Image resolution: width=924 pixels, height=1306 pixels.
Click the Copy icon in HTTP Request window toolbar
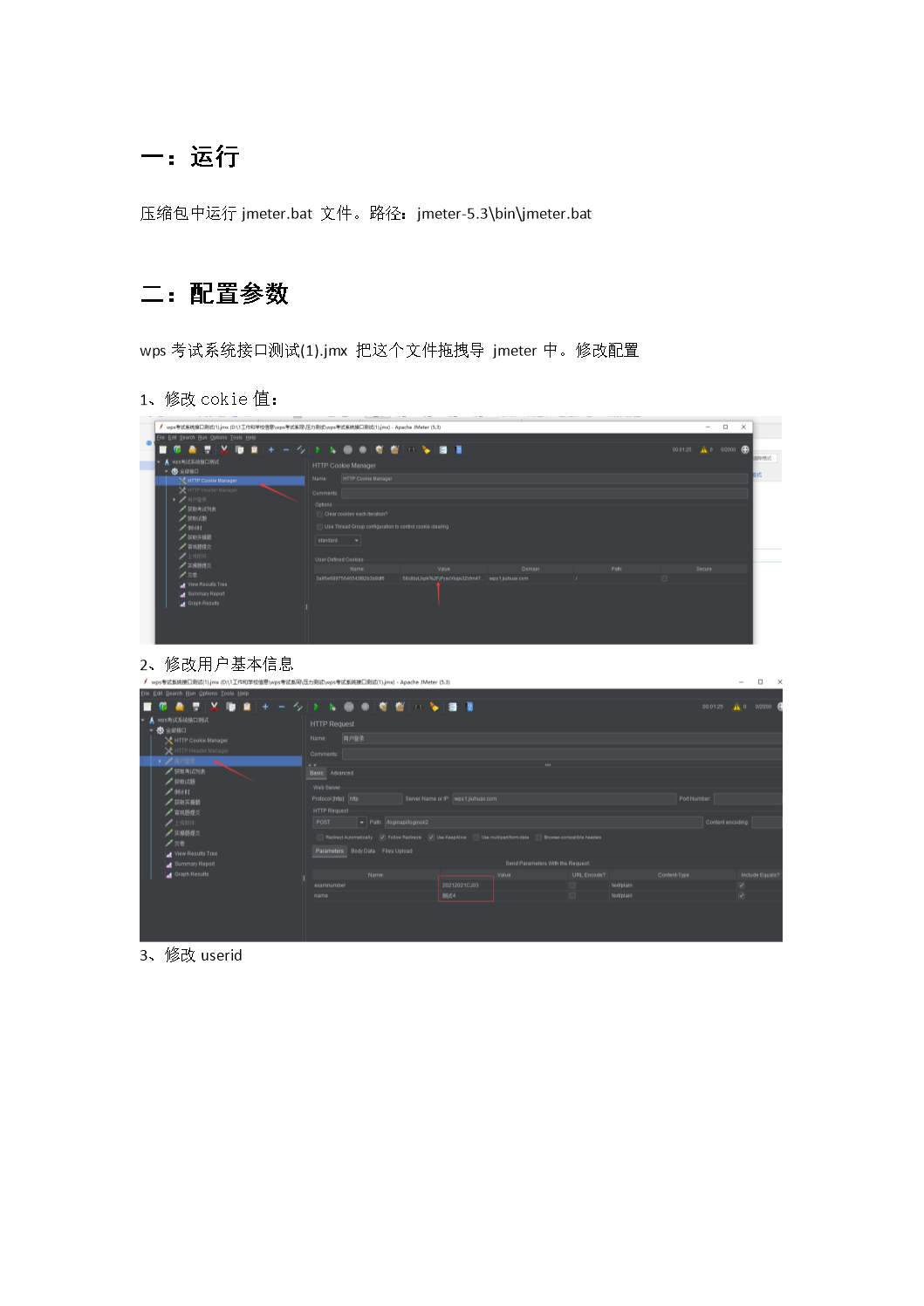[x=230, y=707]
